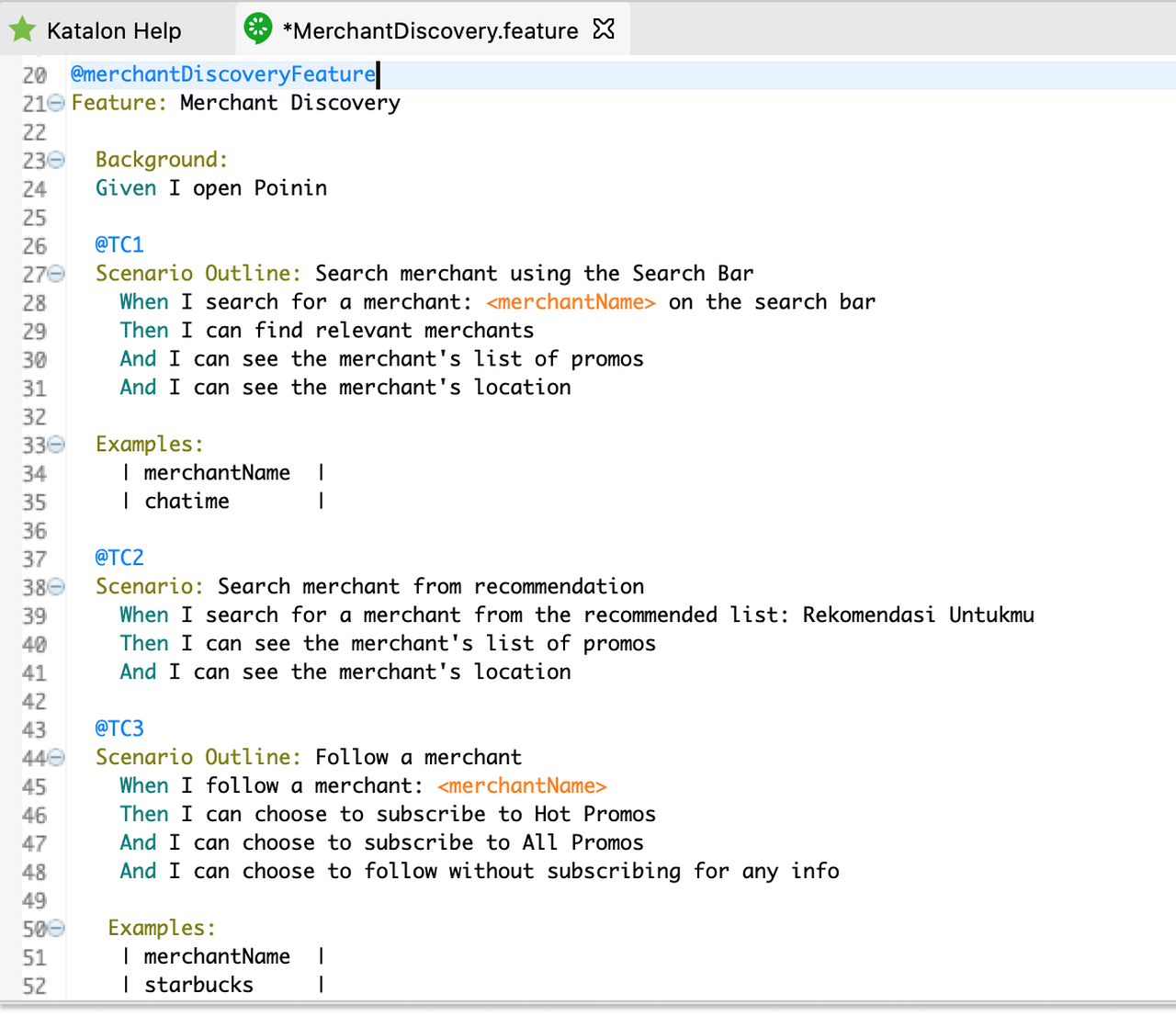Click 'Rekomendasi Untukmu' text on line 39
Screen dimensions: 1176x1016
pyautogui.click(x=918, y=615)
